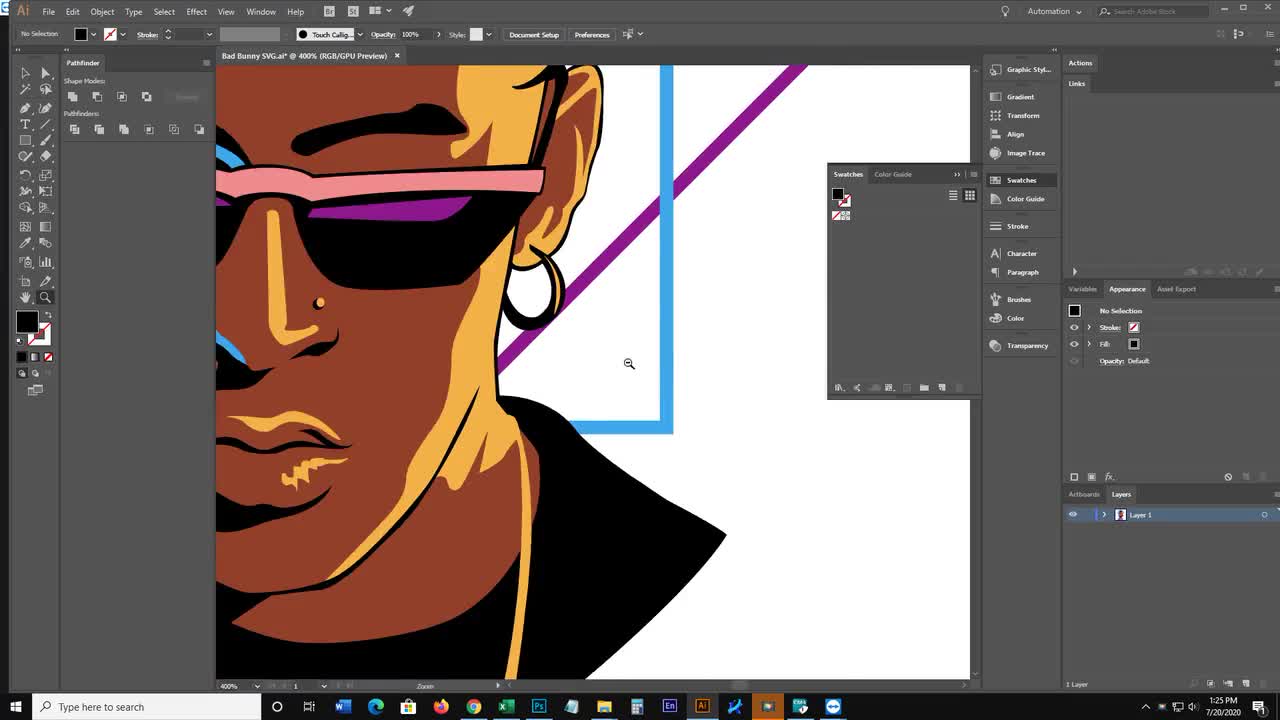Select the Shape Builder tool
This screenshot has width=1280, height=720.
(x=25, y=208)
